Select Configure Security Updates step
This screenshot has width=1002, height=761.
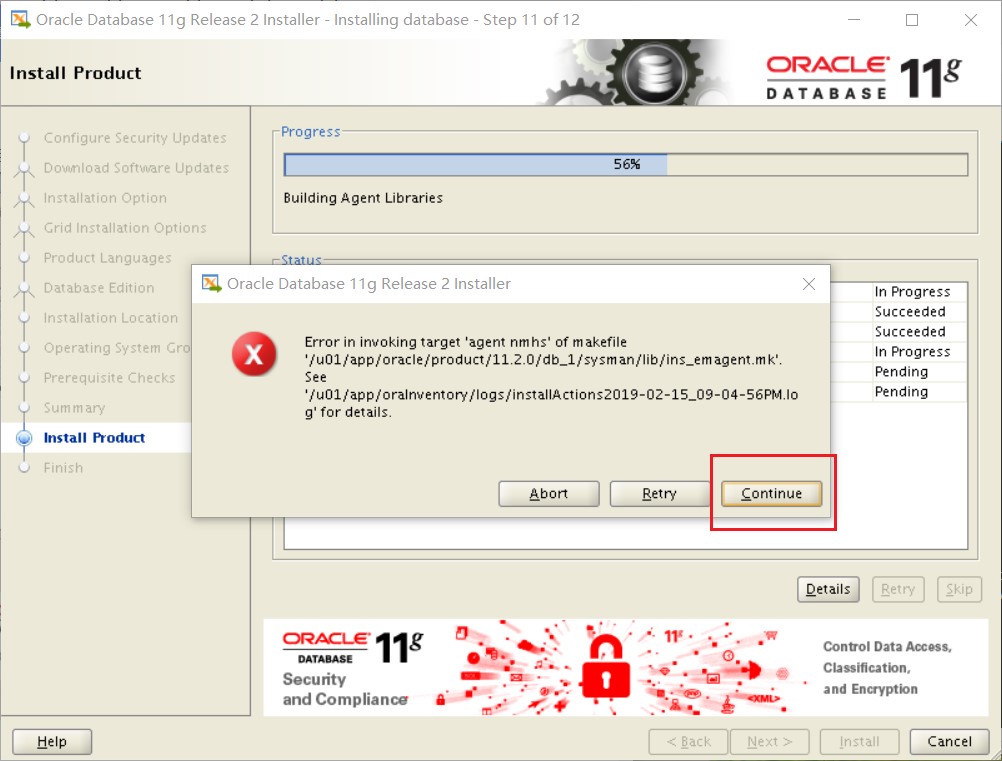coord(135,138)
